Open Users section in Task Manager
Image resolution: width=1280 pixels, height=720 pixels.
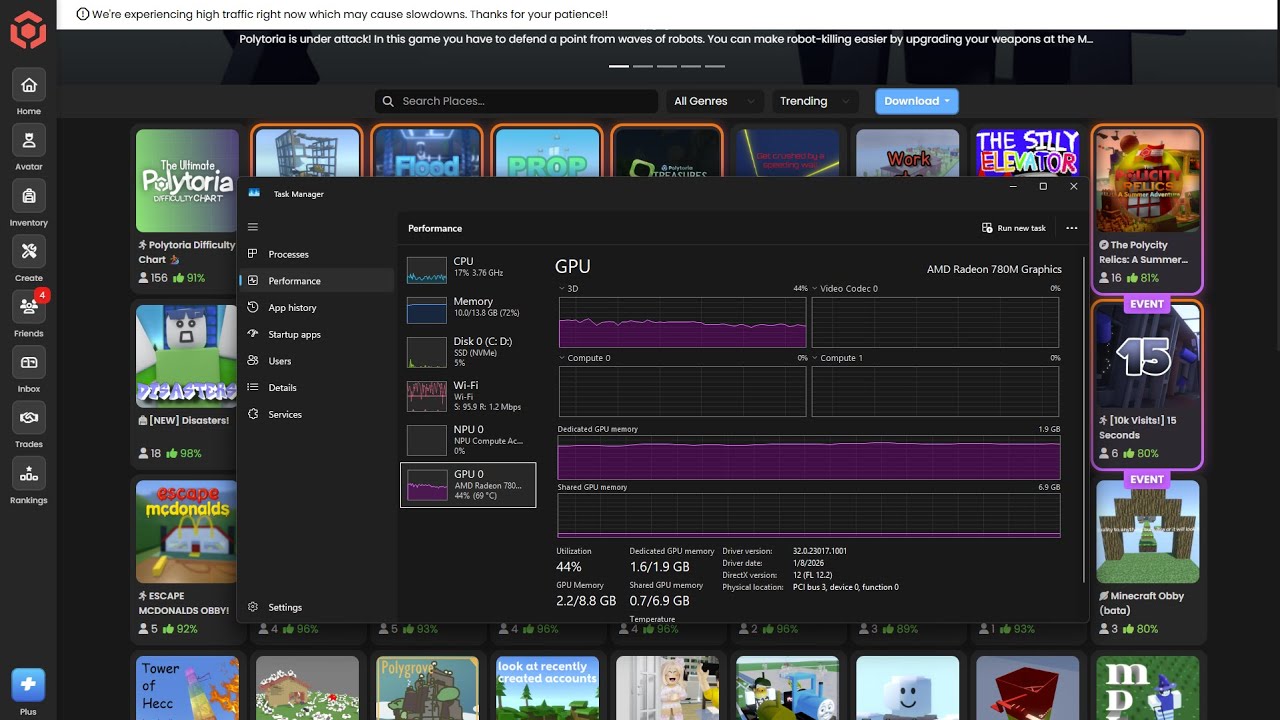[x=316, y=361]
